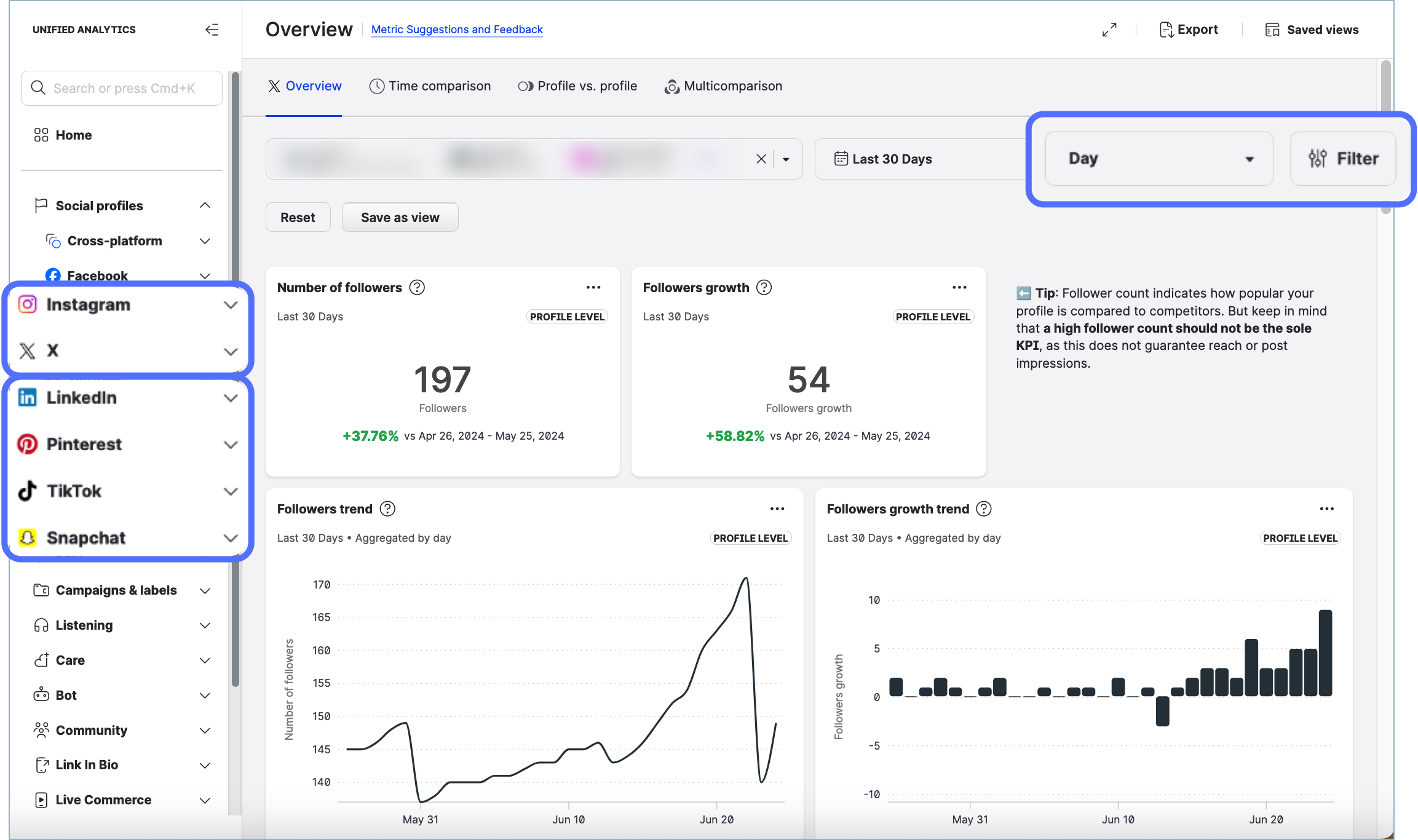Click the Followers growth help question icon
1418x840 pixels.
click(764, 287)
